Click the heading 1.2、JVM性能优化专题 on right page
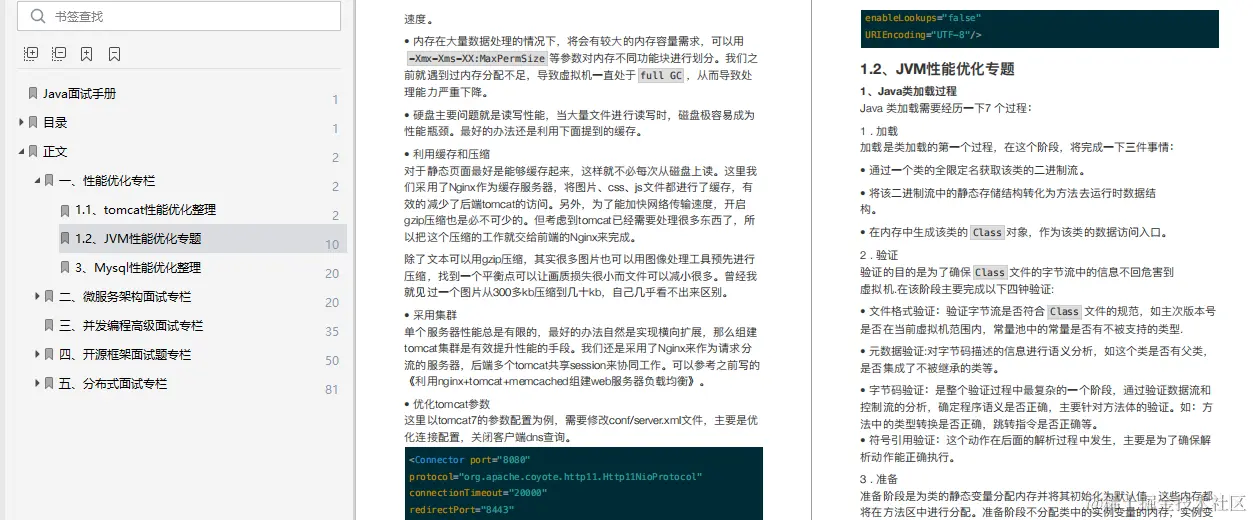 pos(937,69)
